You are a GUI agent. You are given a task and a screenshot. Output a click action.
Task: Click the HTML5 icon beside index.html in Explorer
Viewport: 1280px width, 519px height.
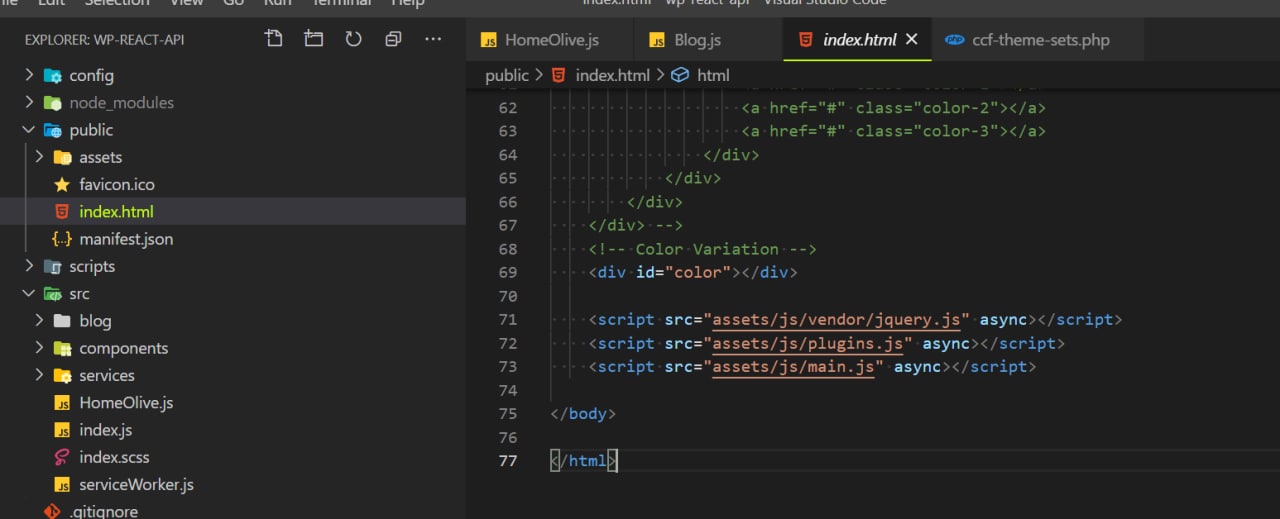tap(62, 212)
